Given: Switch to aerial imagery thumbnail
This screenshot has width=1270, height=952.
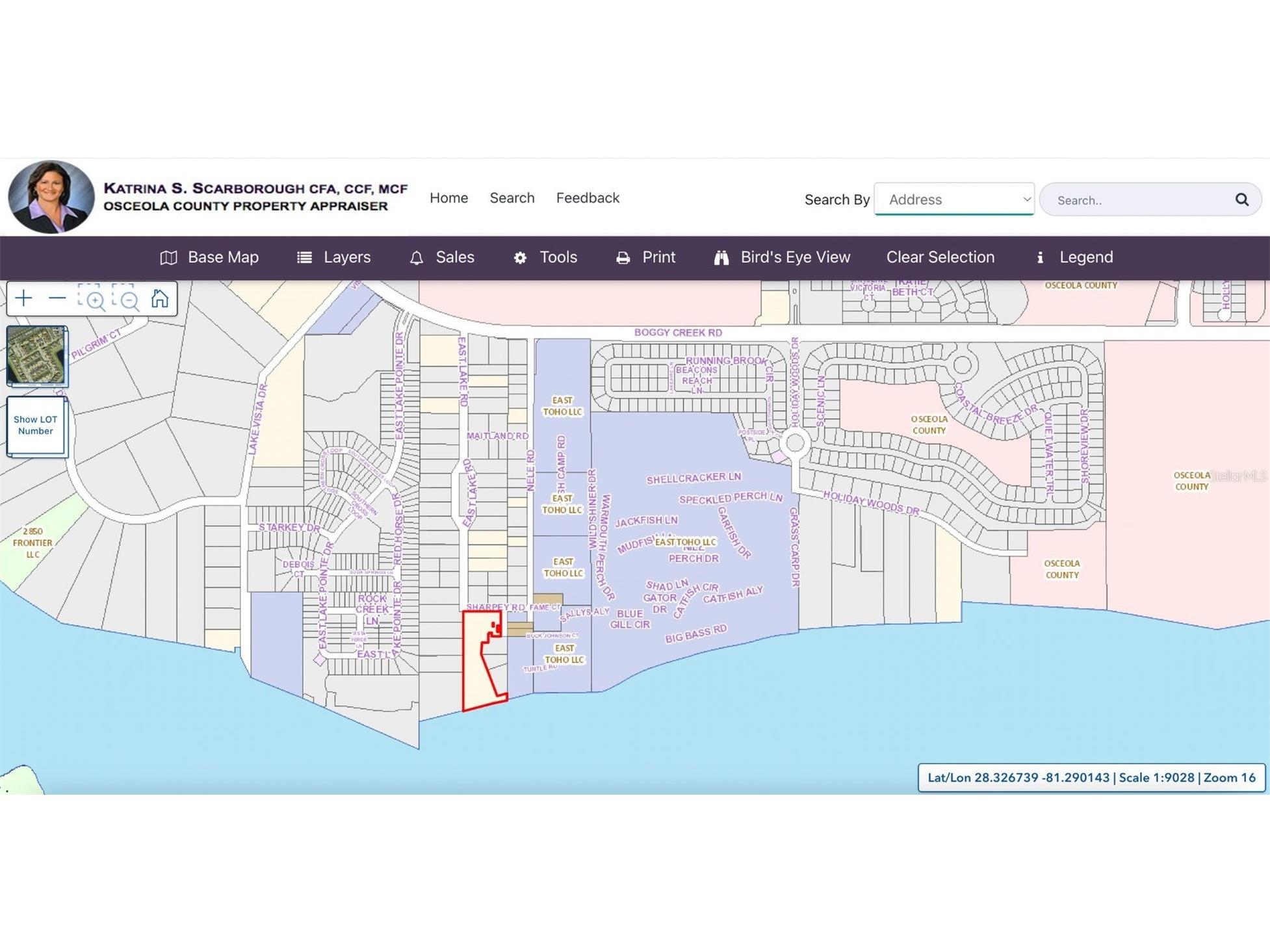Looking at the screenshot, I should coord(36,355).
